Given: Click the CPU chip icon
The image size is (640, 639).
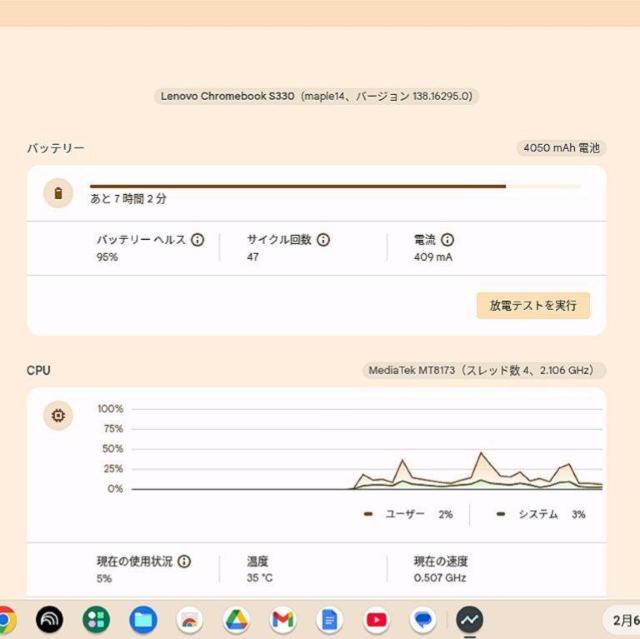Looking at the screenshot, I should point(58,416).
